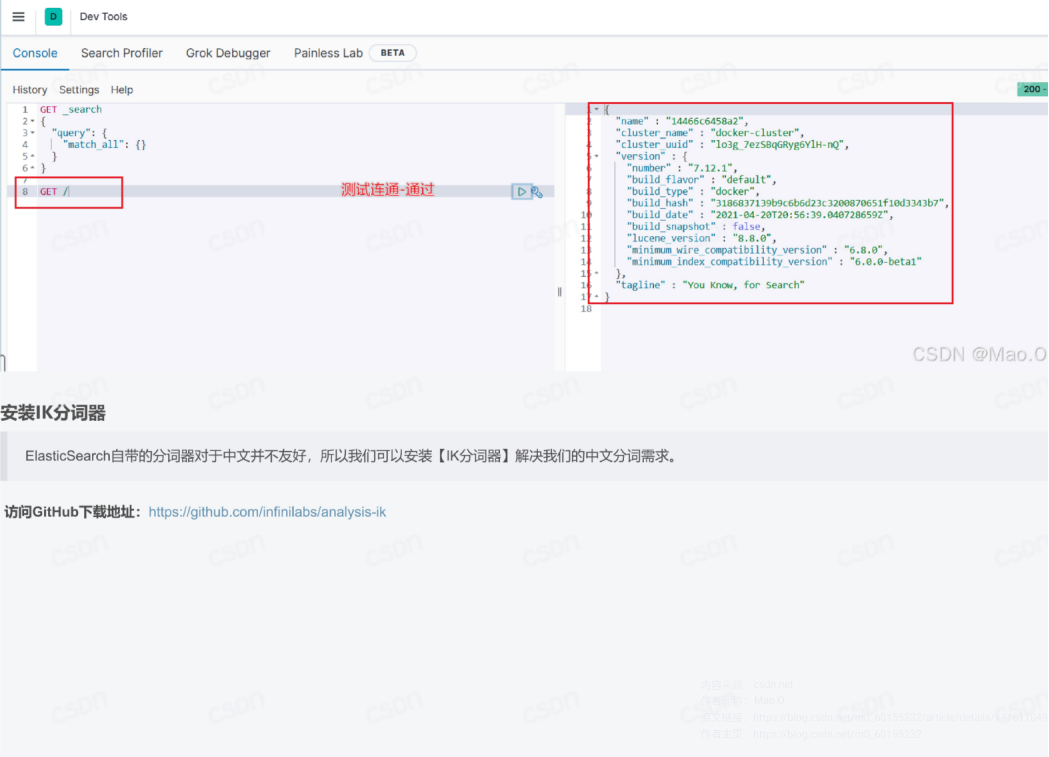
Task: Open the hamburger navigation menu
Action: tap(18, 17)
